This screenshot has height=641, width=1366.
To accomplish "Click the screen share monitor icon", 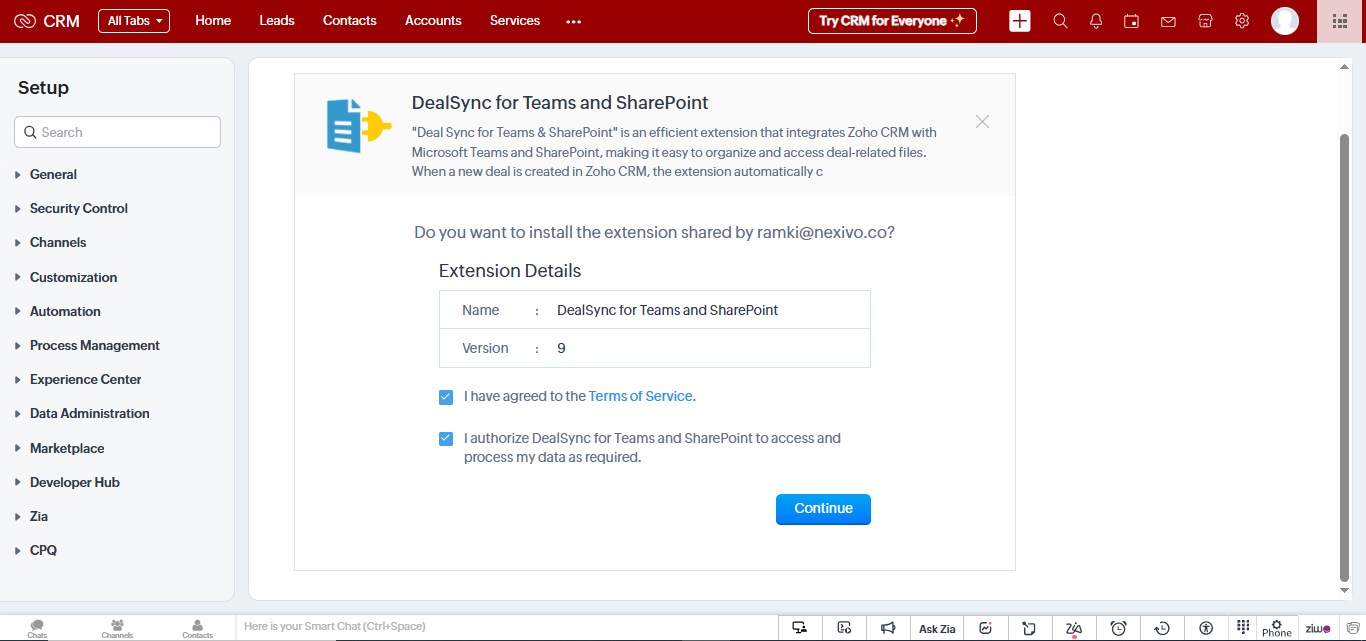I will (799, 628).
